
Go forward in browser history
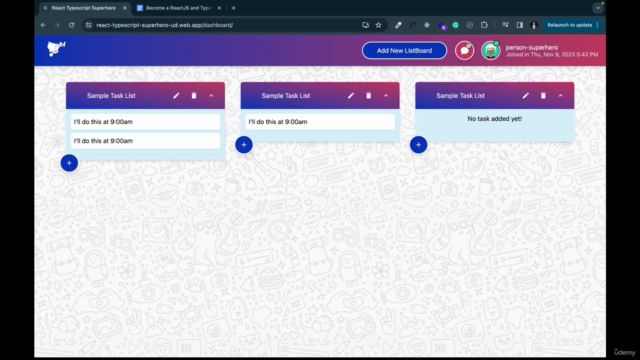point(57,25)
